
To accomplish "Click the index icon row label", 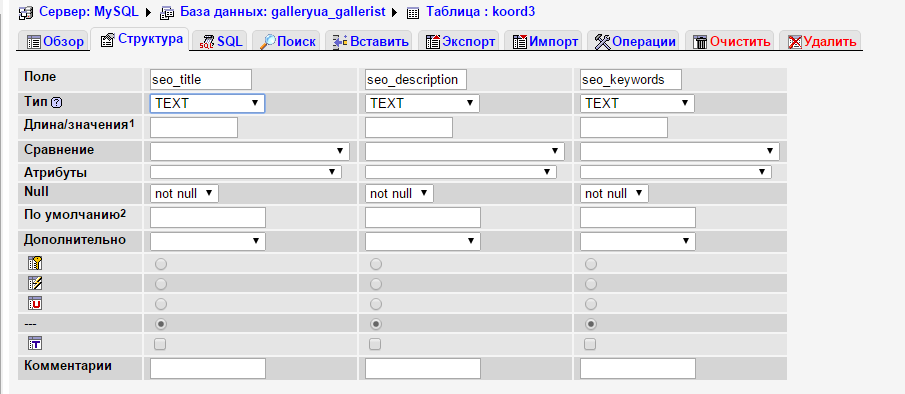I will [35, 283].
